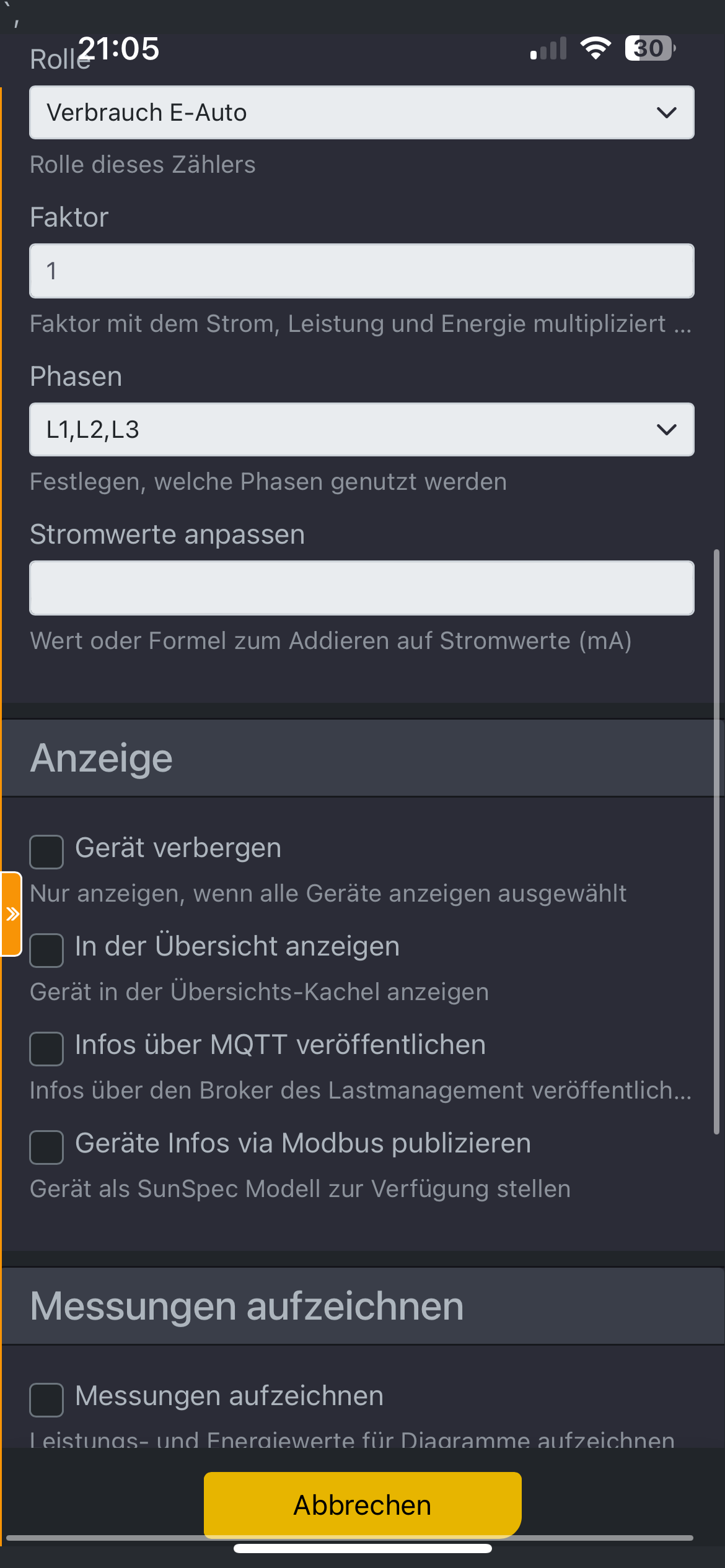Click the chevron of the Rolle selector

(666, 113)
